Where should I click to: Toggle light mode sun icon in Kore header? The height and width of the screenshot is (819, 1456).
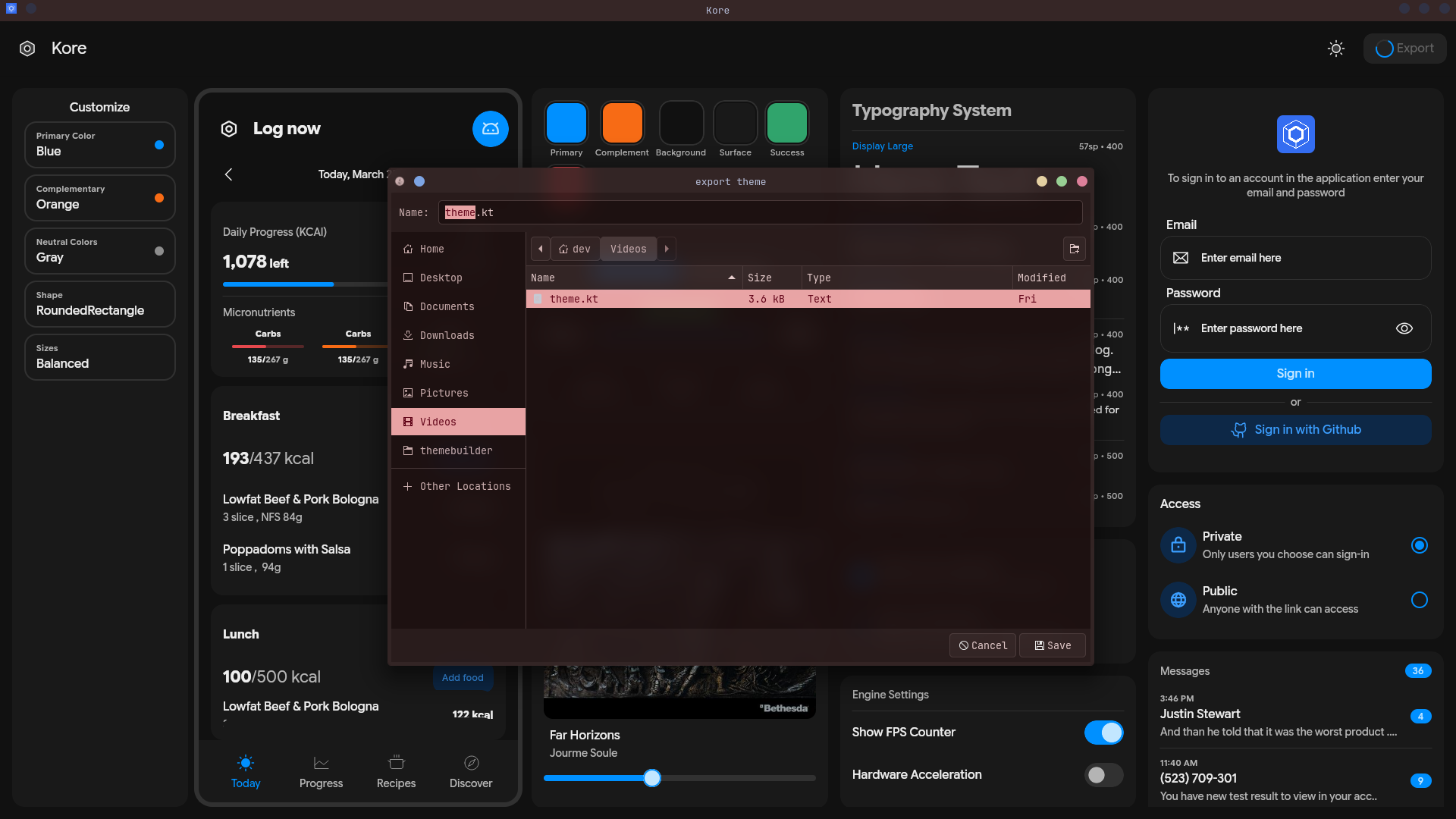click(1336, 49)
